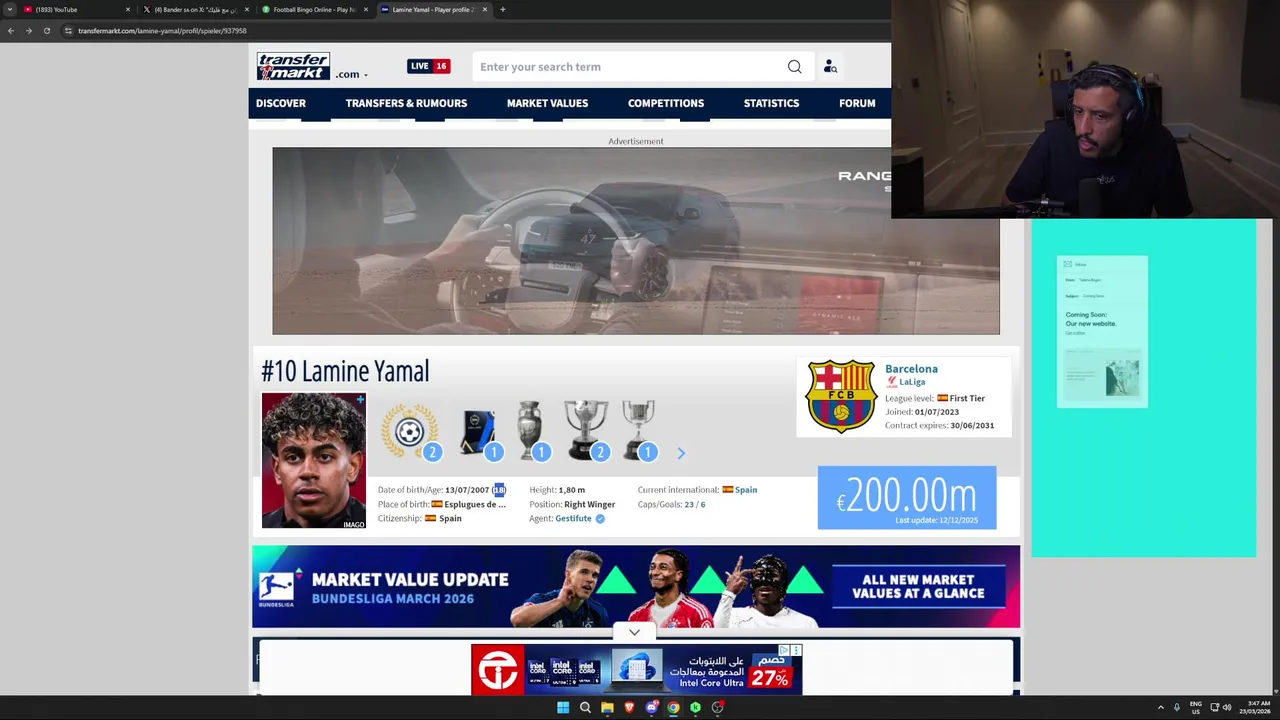Screen dimensions: 1280x720
Task: Focus the 'Enter your search term' field
Action: 630,67
